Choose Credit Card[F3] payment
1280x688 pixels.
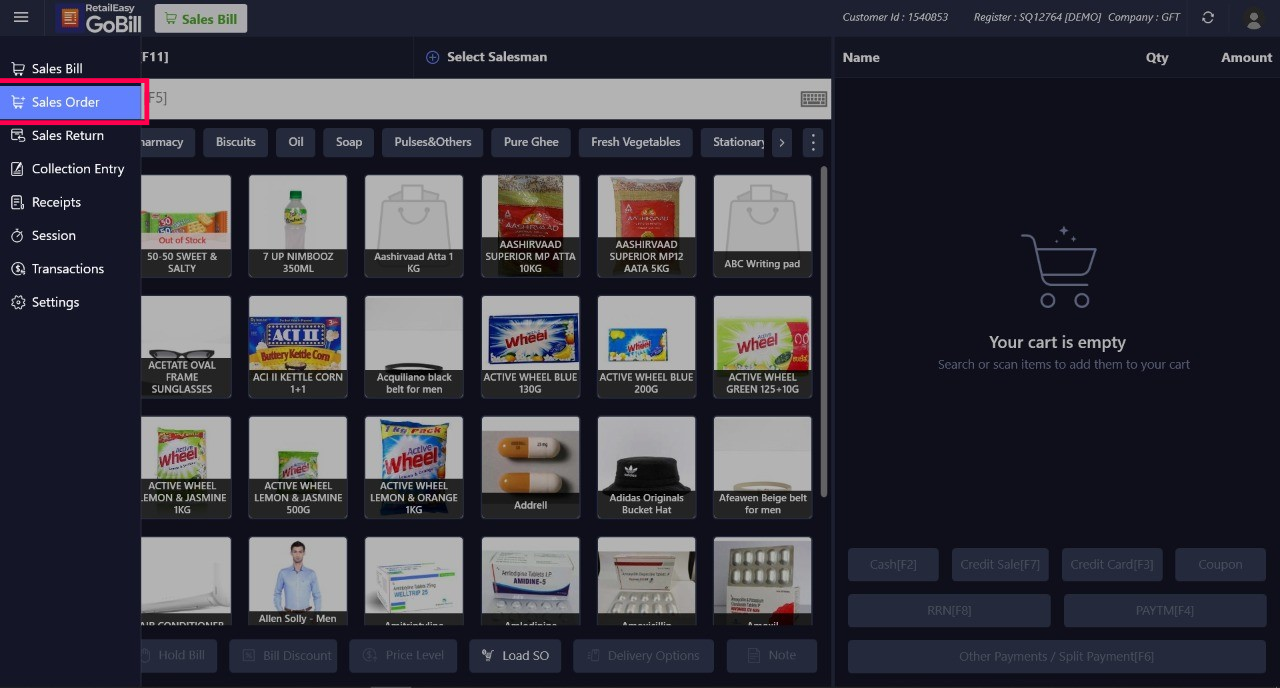1112,565
